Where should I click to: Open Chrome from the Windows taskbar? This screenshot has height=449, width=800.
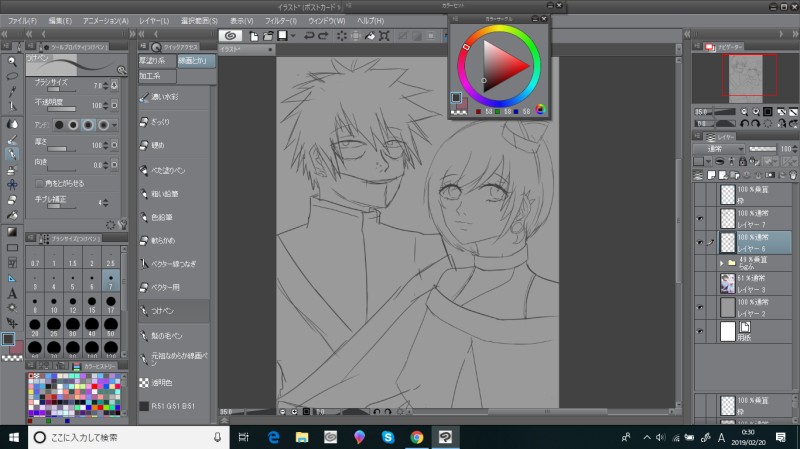[417, 437]
